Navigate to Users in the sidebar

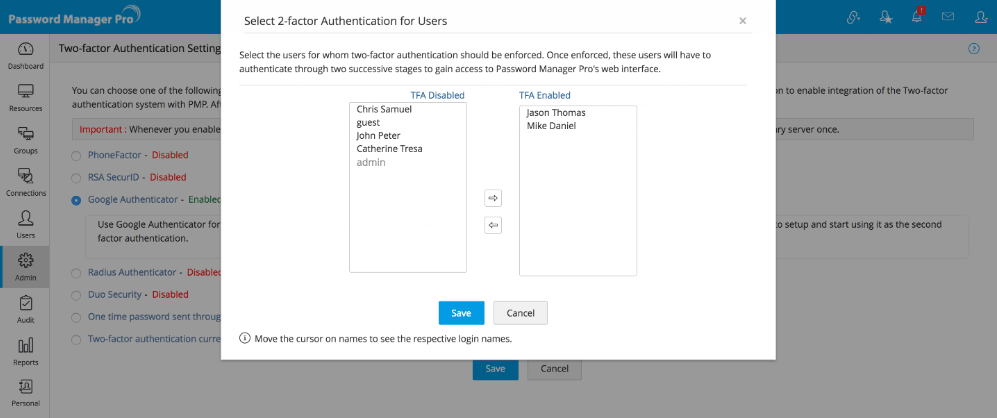tap(25, 224)
